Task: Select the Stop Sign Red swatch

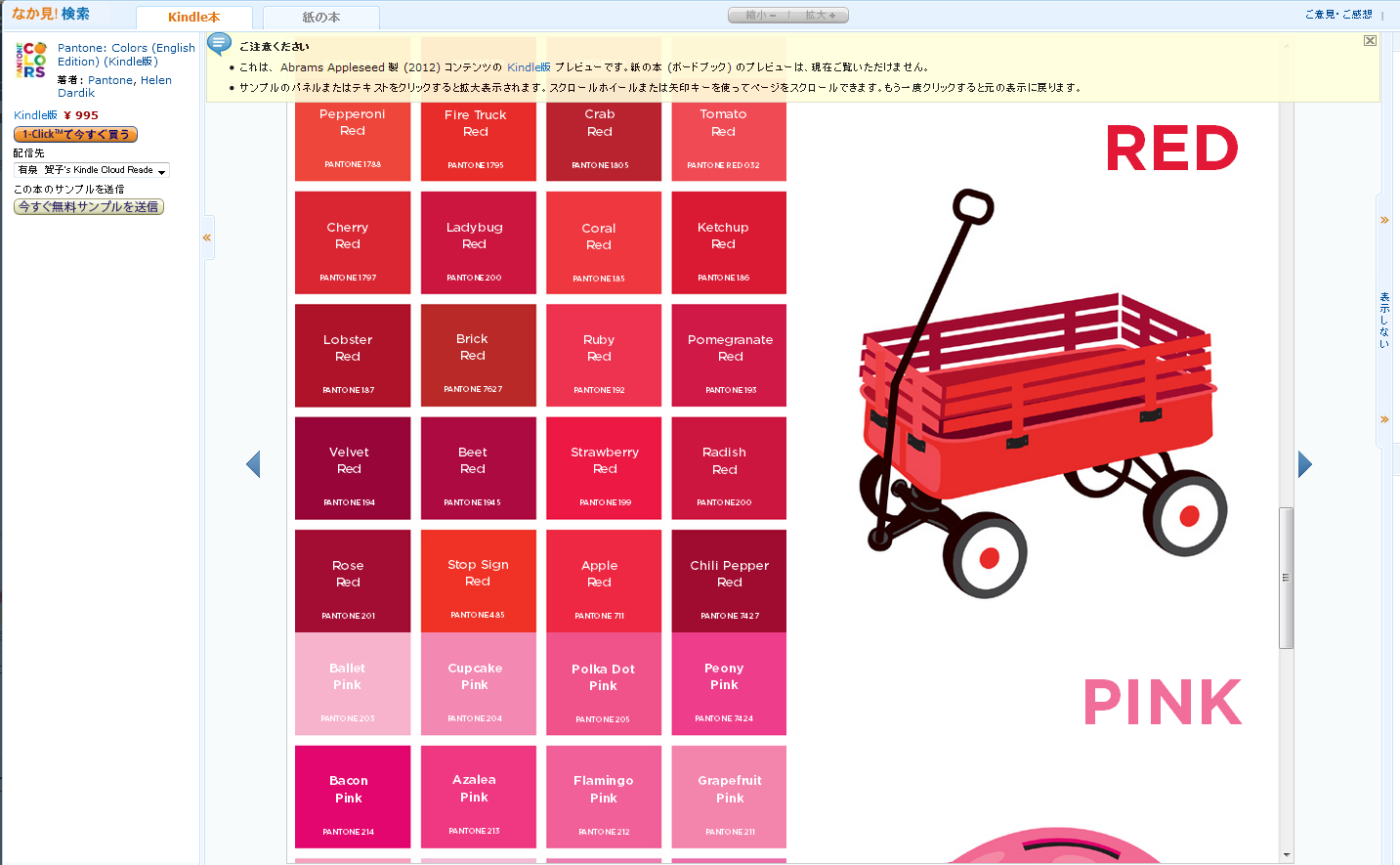Action: point(479,581)
